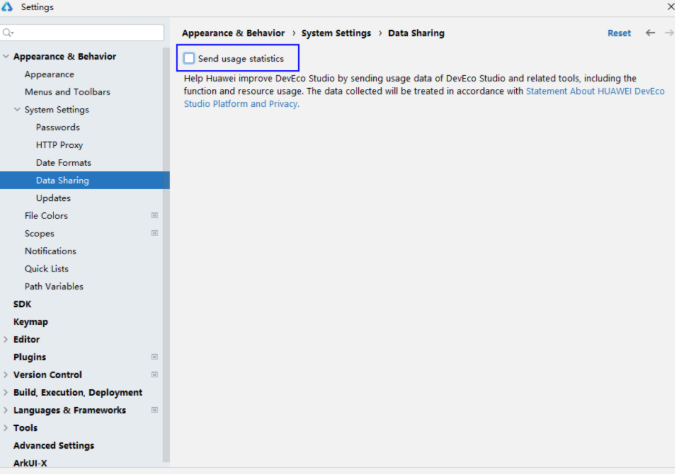Go forward using the right arrow icon
Image resolution: width=675 pixels, height=474 pixels.
click(x=669, y=33)
